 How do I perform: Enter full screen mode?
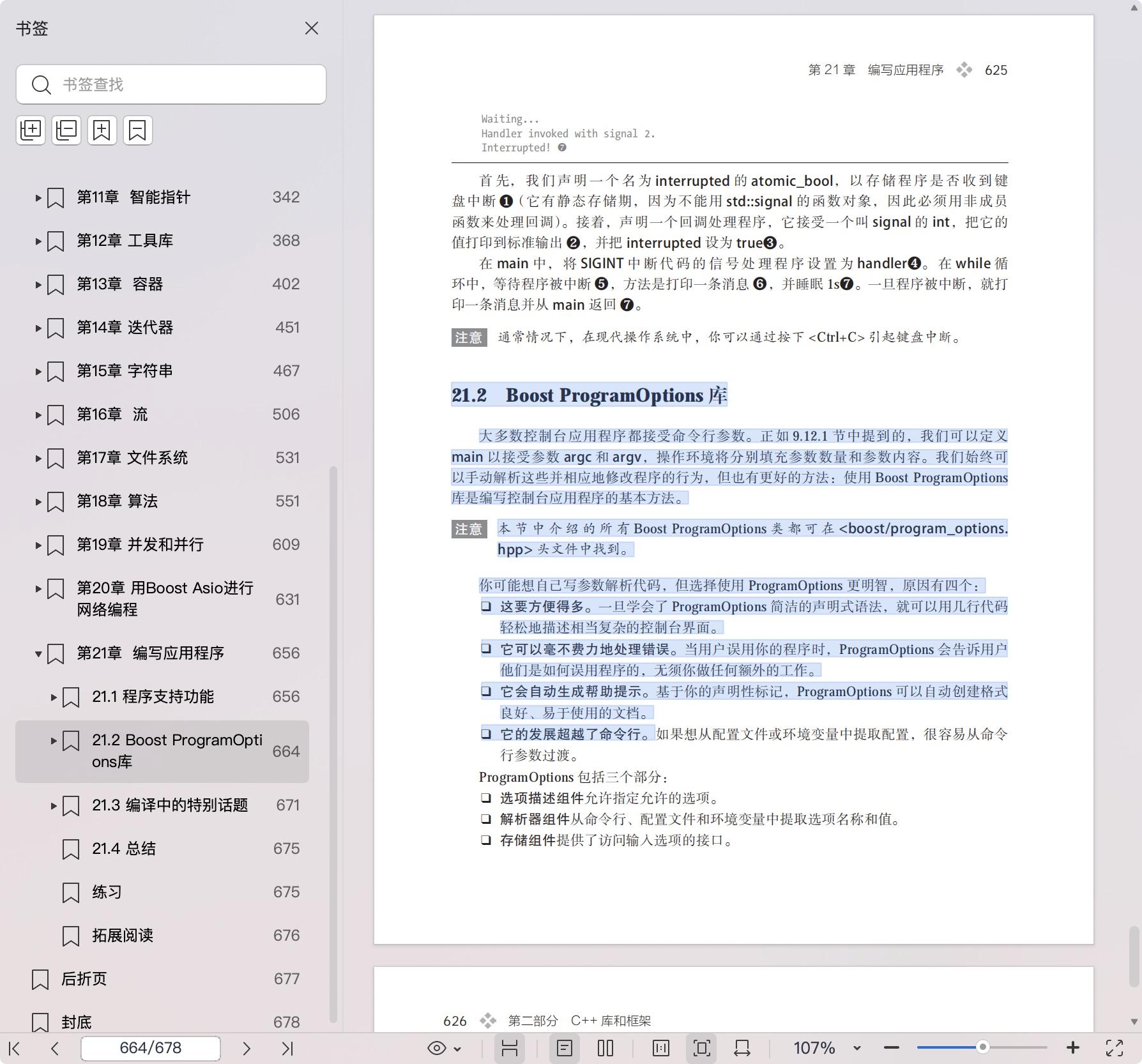click(1115, 1048)
